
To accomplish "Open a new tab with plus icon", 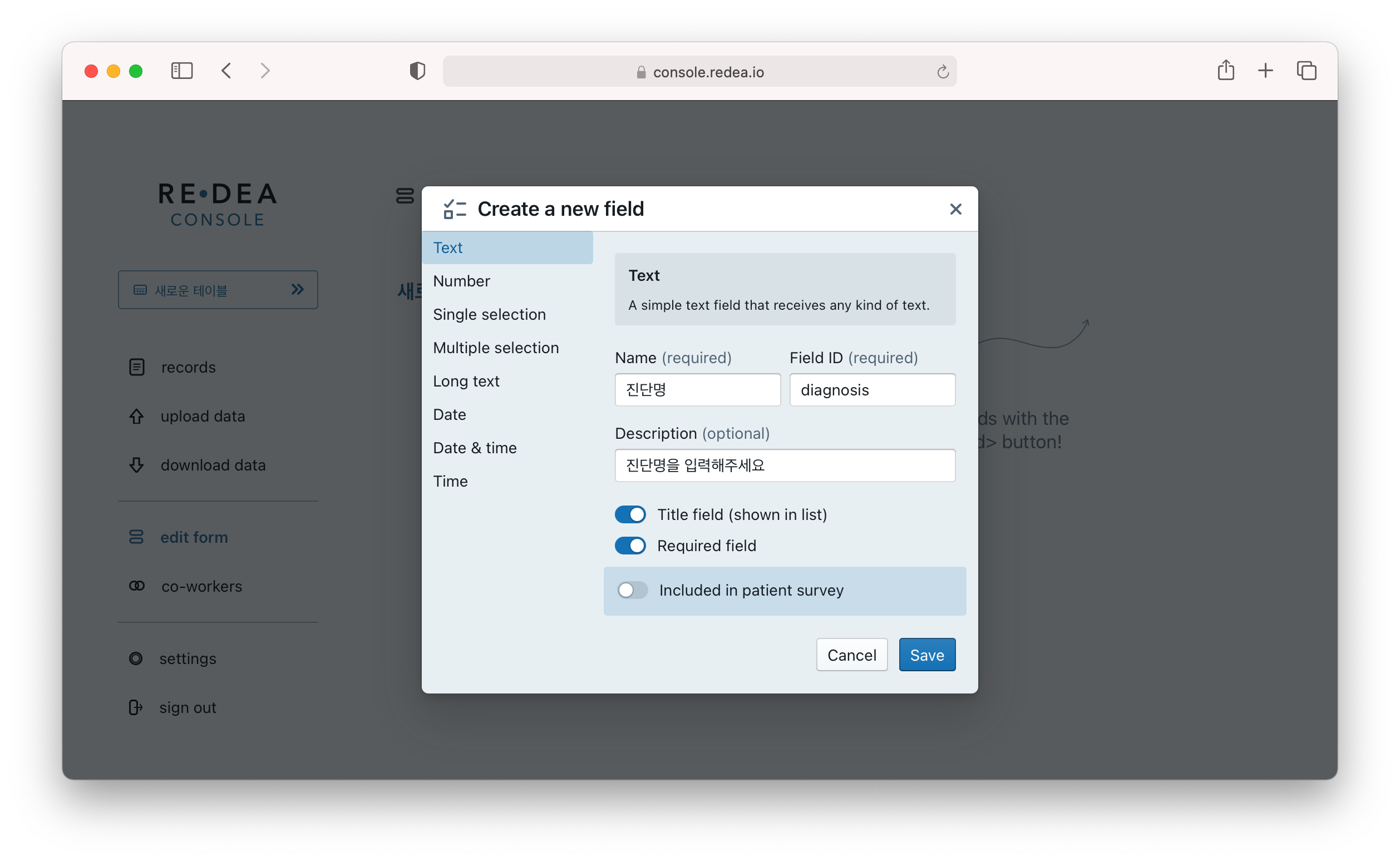I will coord(1265,71).
